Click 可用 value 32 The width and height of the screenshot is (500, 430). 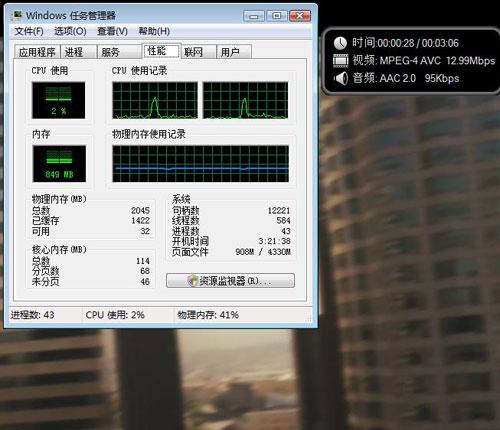[145, 231]
